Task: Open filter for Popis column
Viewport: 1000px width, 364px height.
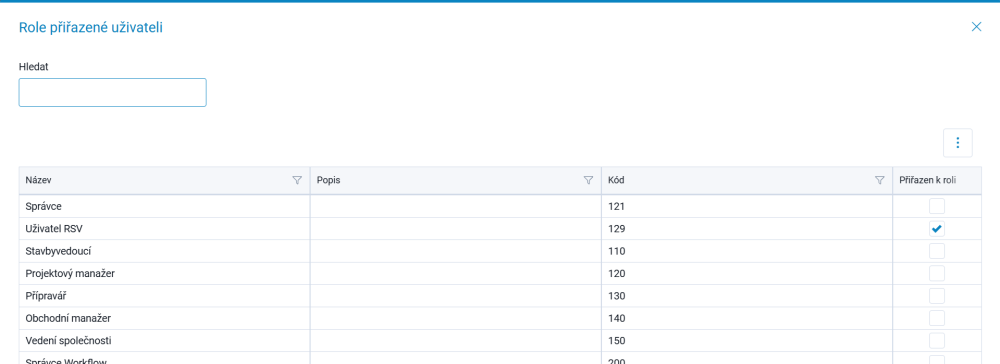Action: click(588, 180)
